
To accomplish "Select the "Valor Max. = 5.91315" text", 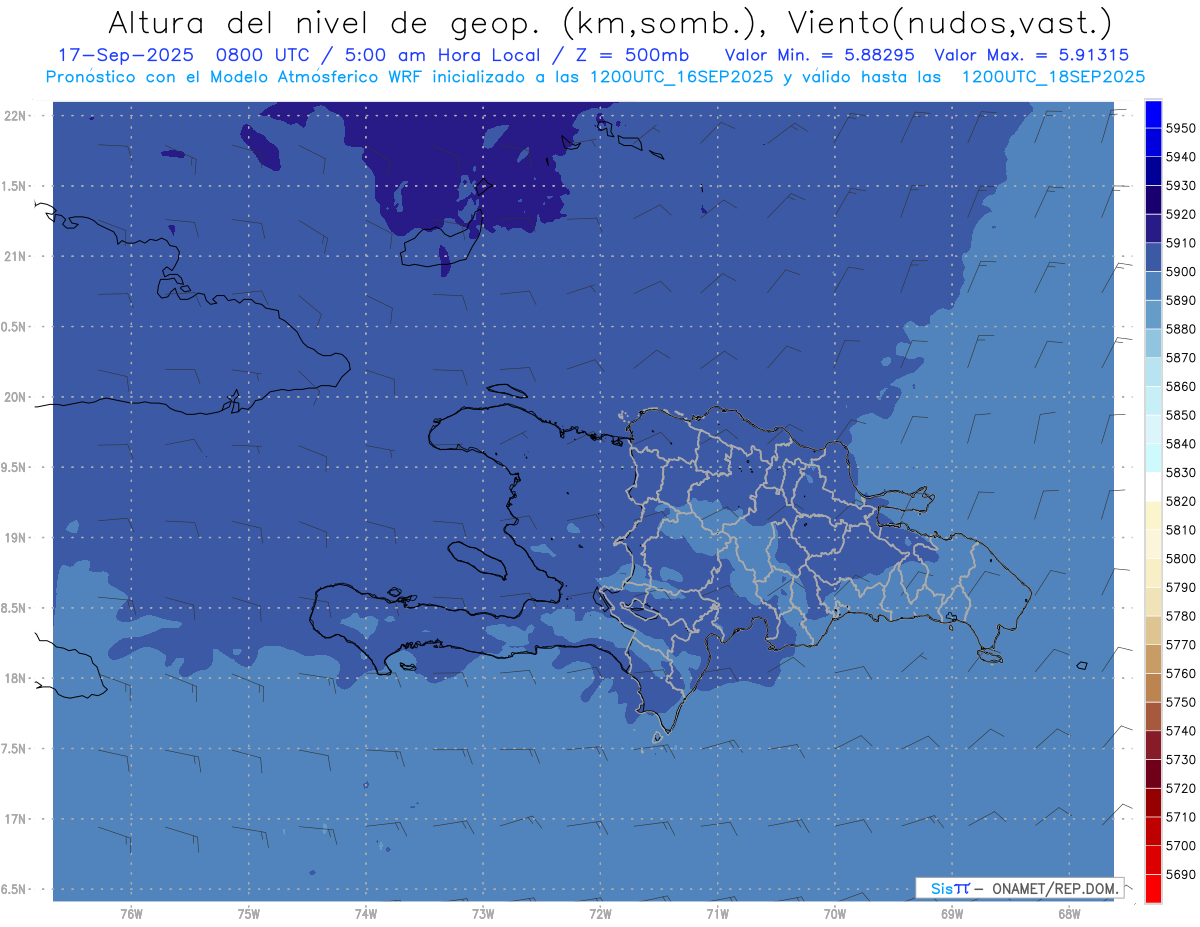I will [x=1031, y=55].
